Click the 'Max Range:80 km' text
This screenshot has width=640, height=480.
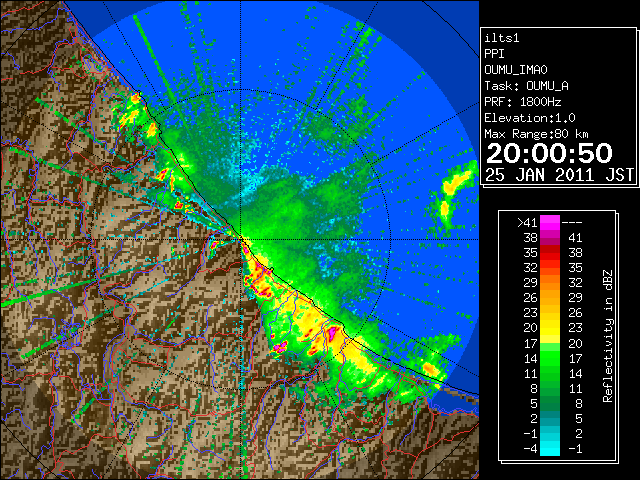[537, 134]
